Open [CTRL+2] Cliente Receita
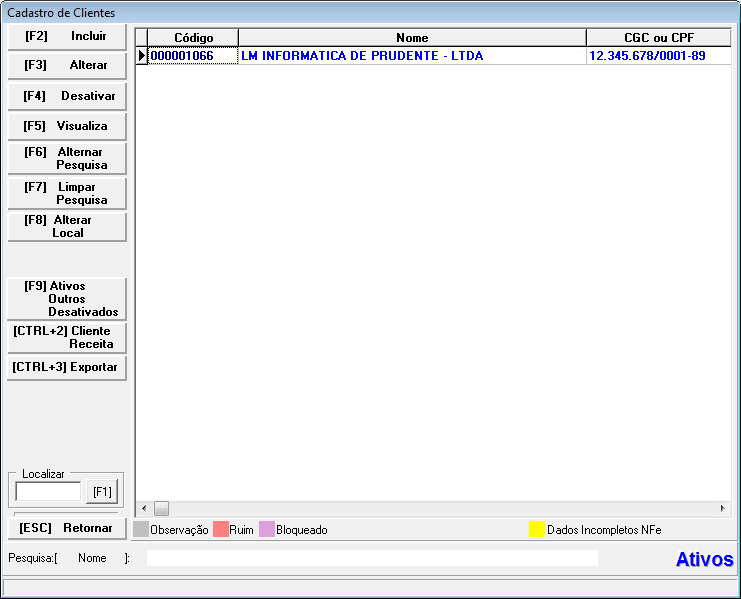This screenshot has height=599, width=741. click(x=66, y=337)
